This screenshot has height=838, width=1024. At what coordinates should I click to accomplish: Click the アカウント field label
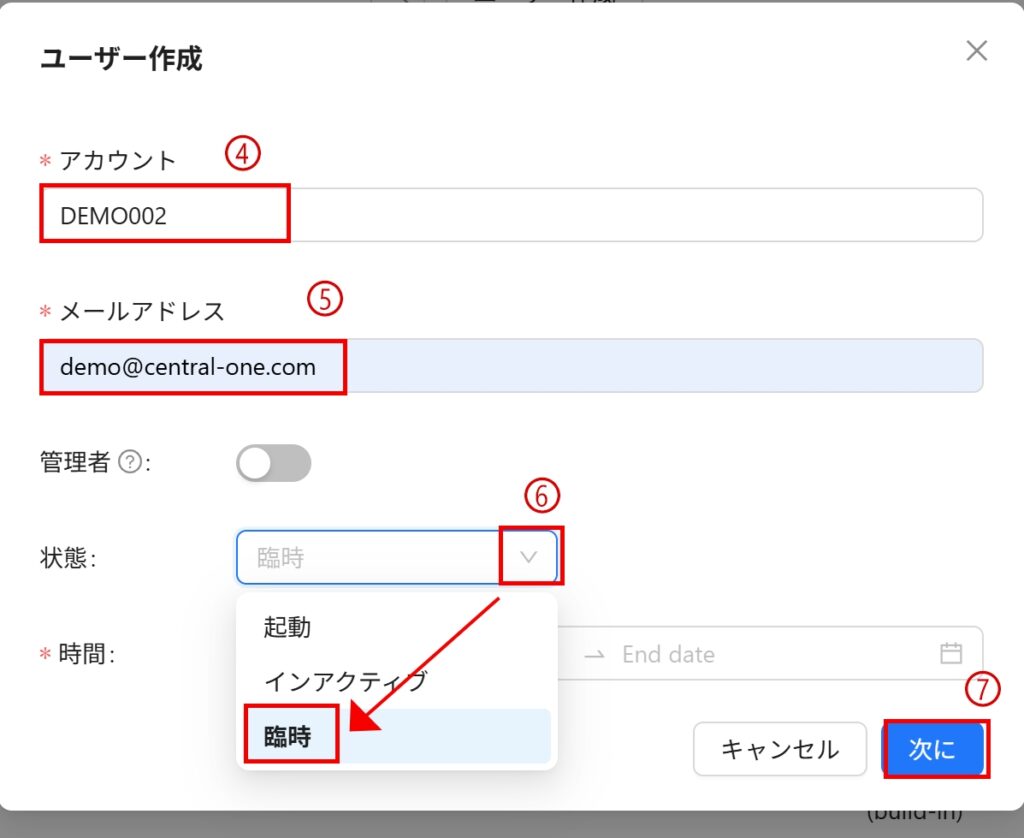point(117,160)
